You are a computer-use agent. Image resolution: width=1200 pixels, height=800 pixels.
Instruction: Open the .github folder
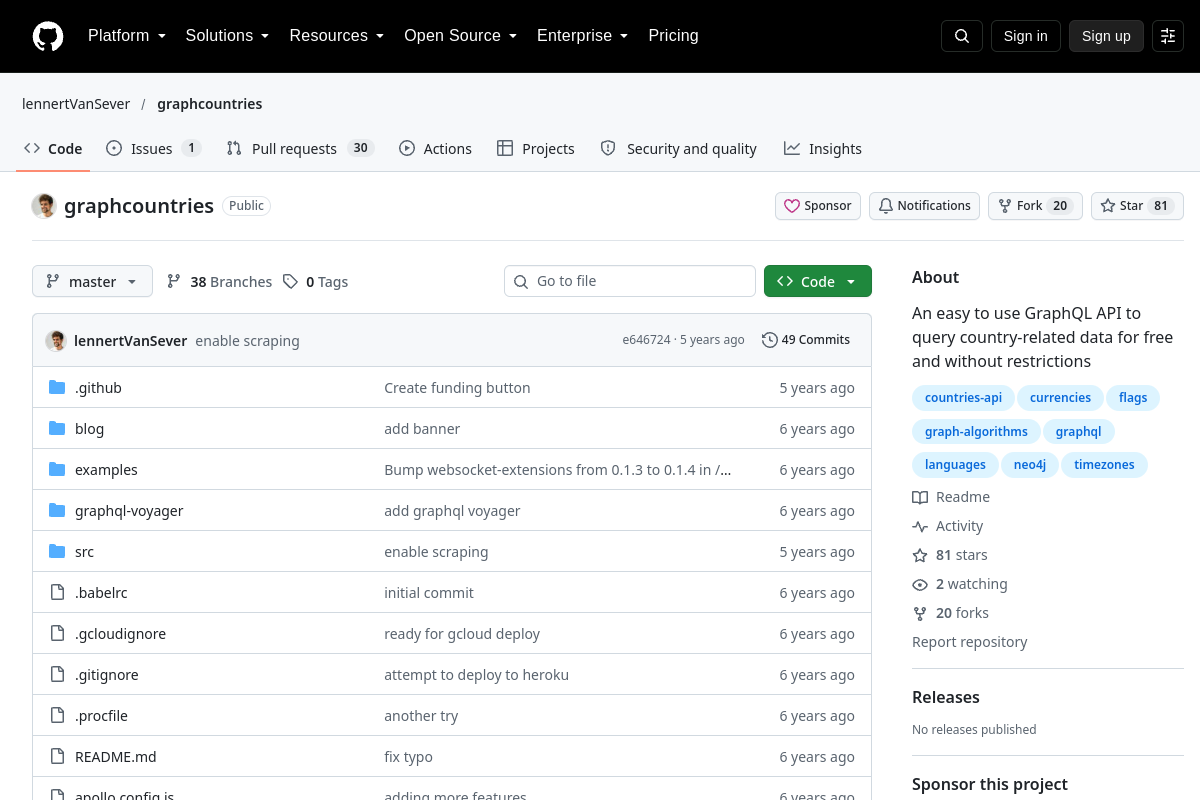tap(98, 388)
